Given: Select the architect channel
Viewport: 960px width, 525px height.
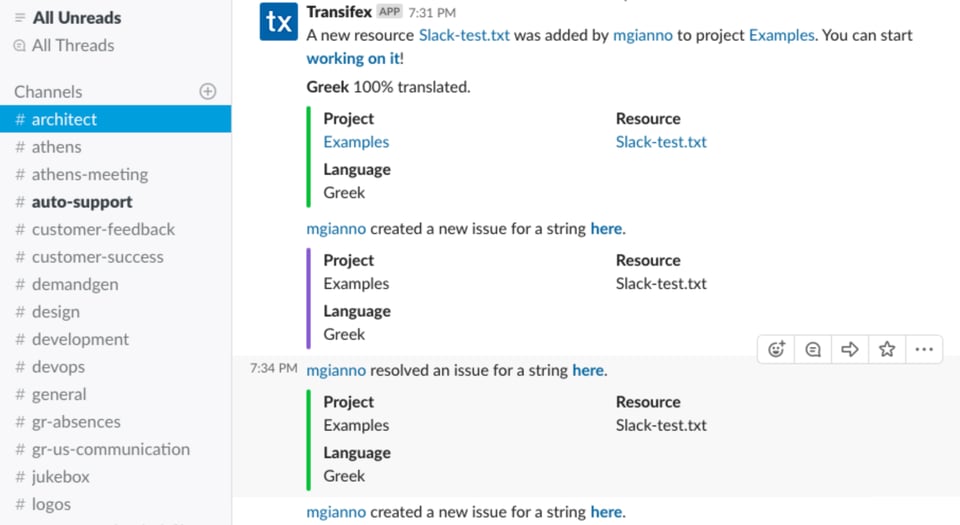Looking at the screenshot, I should click(116, 119).
